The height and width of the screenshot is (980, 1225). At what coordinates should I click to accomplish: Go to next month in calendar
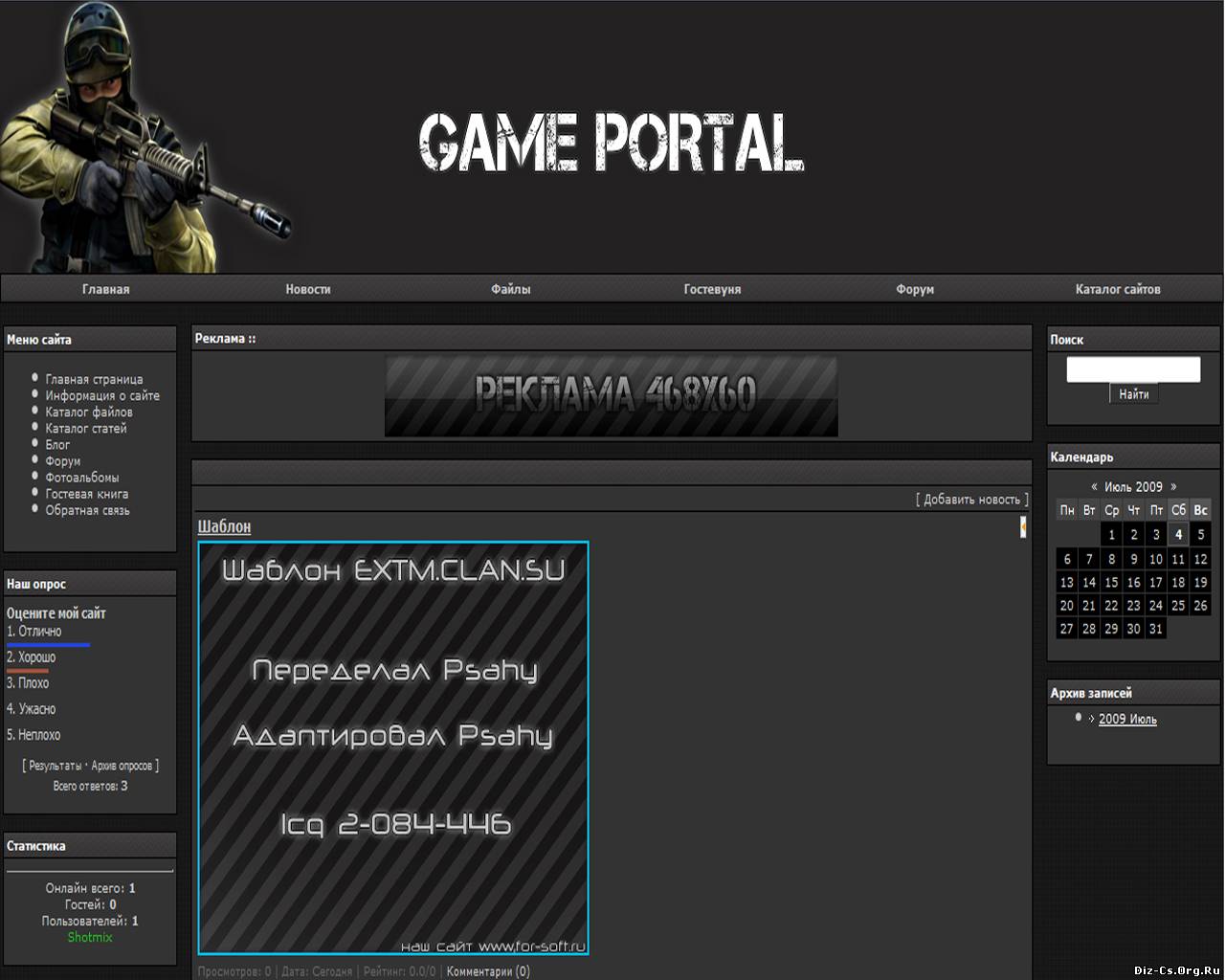click(x=1173, y=486)
